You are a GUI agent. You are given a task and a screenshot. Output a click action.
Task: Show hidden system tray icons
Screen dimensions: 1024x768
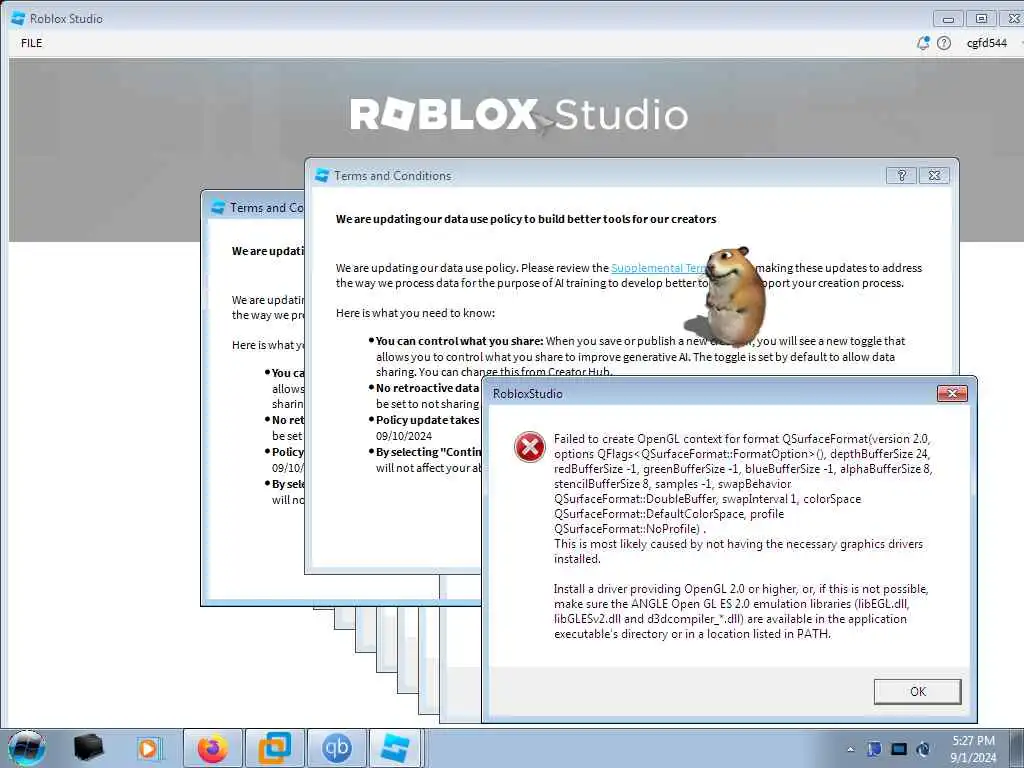click(x=850, y=749)
